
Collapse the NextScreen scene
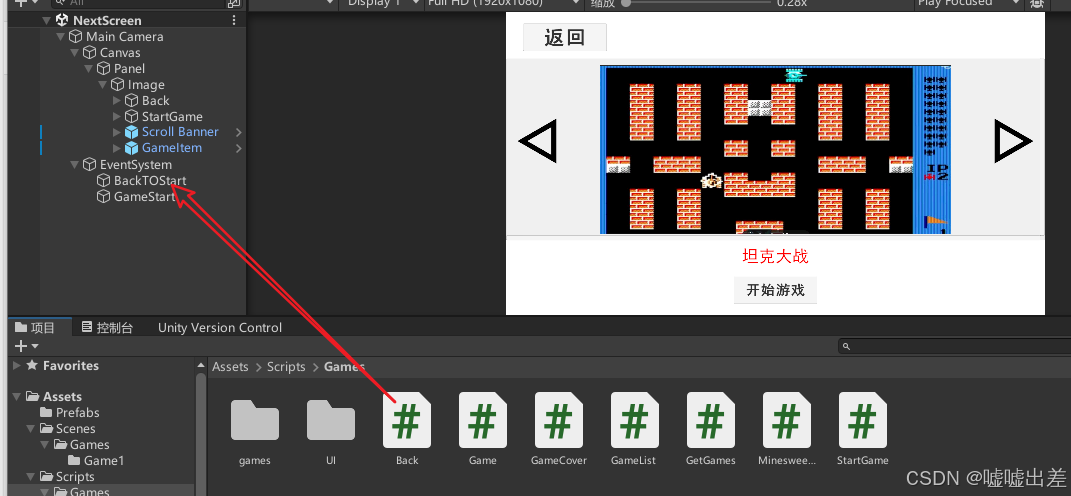pyautogui.click(x=46, y=20)
